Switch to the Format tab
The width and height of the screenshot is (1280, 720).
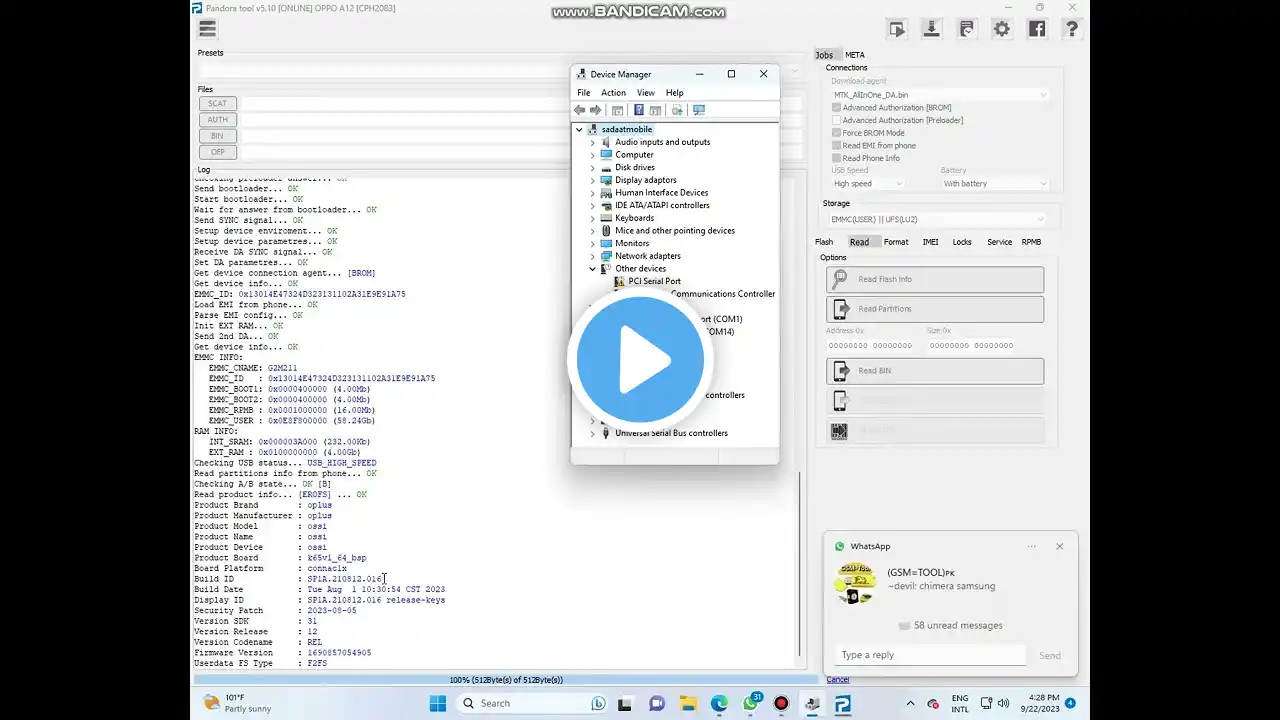(896, 242)
